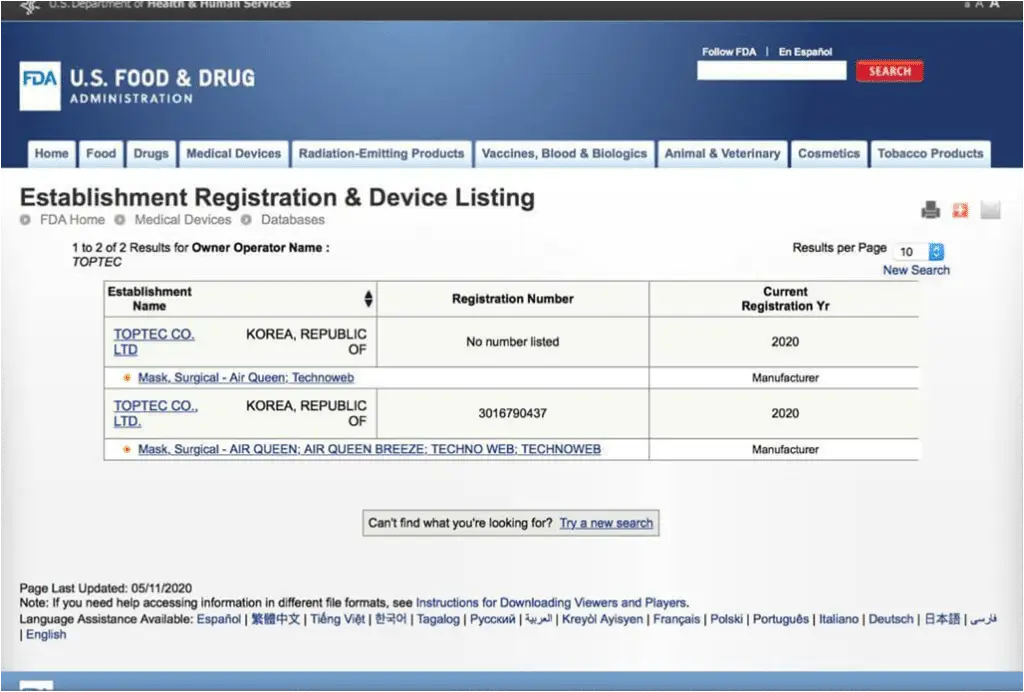Image resolution: width=1024 pixels, height=692 pixels.
Task: Click Databases breadcrumb
Action: click(x=293, y=220)
